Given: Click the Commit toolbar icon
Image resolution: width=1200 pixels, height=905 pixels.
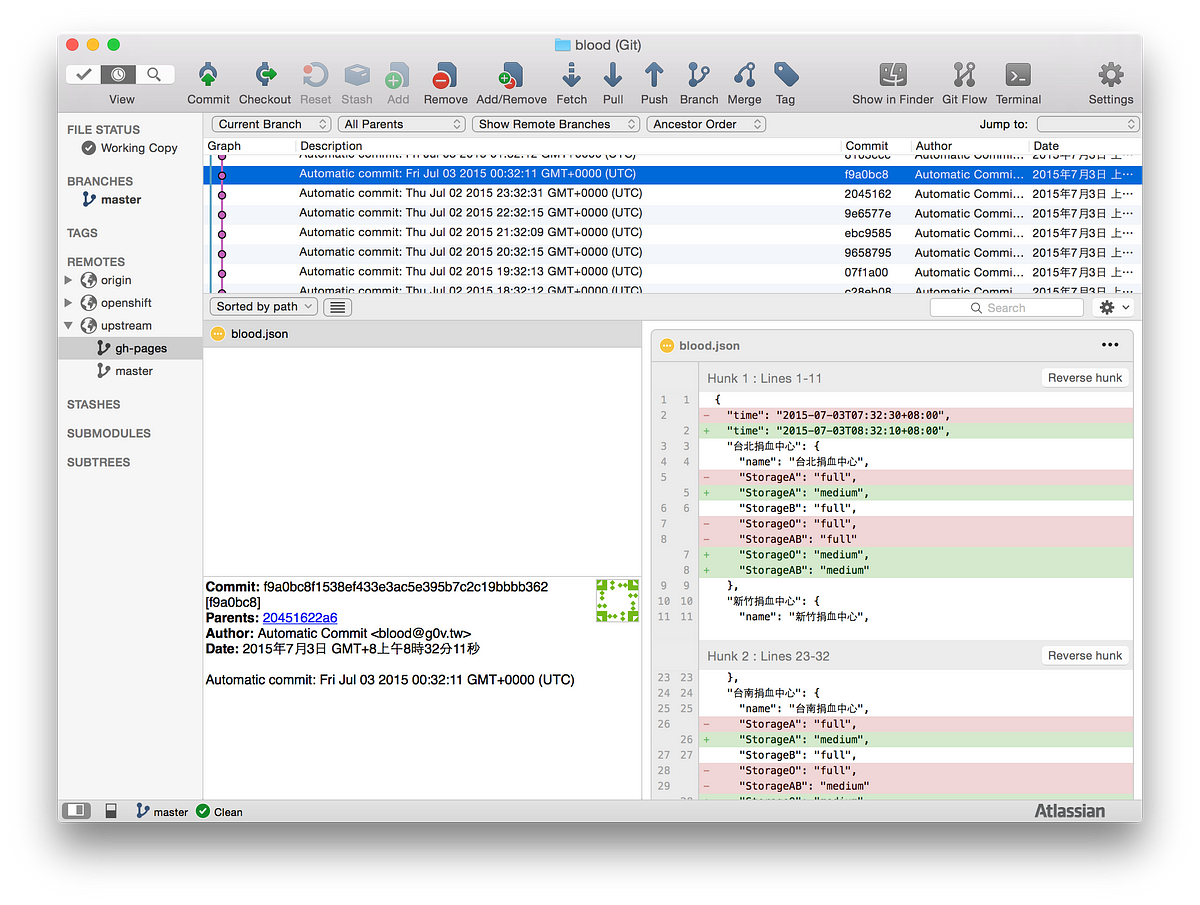Looking at the screenshot, I should click(208, 76).
